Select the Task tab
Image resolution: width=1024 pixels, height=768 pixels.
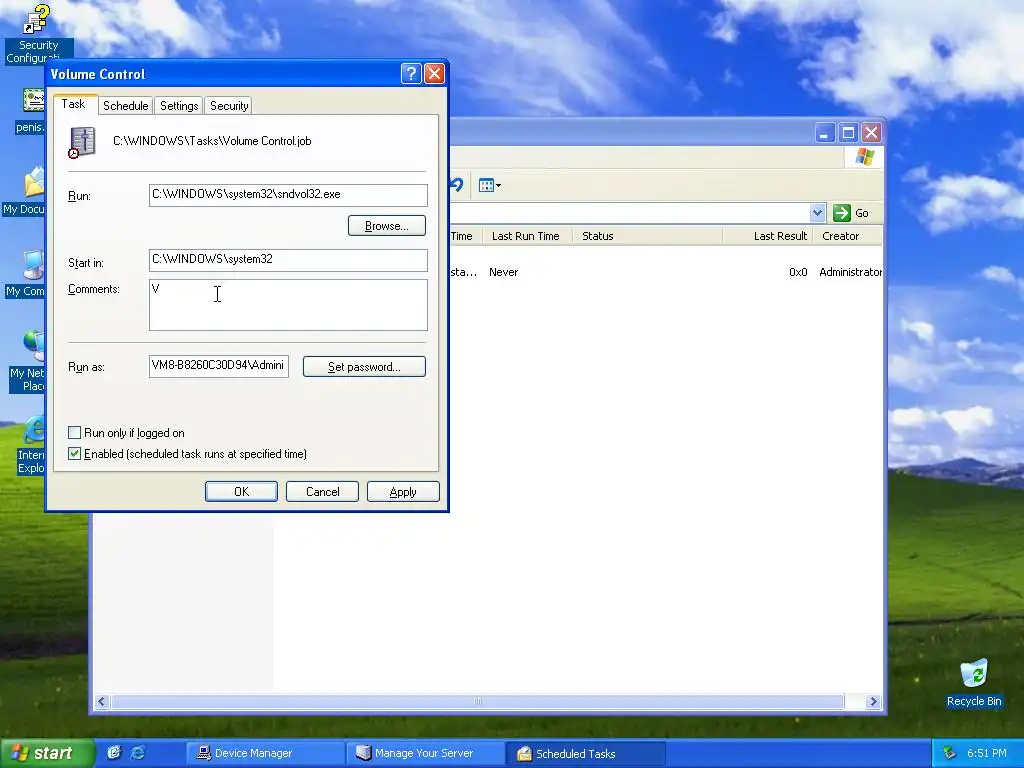pyautogui.click(x=74, y=104)
